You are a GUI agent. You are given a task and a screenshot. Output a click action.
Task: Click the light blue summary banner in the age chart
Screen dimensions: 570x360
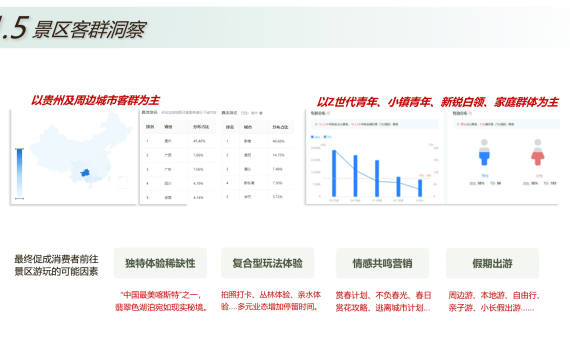pos(374,124)
